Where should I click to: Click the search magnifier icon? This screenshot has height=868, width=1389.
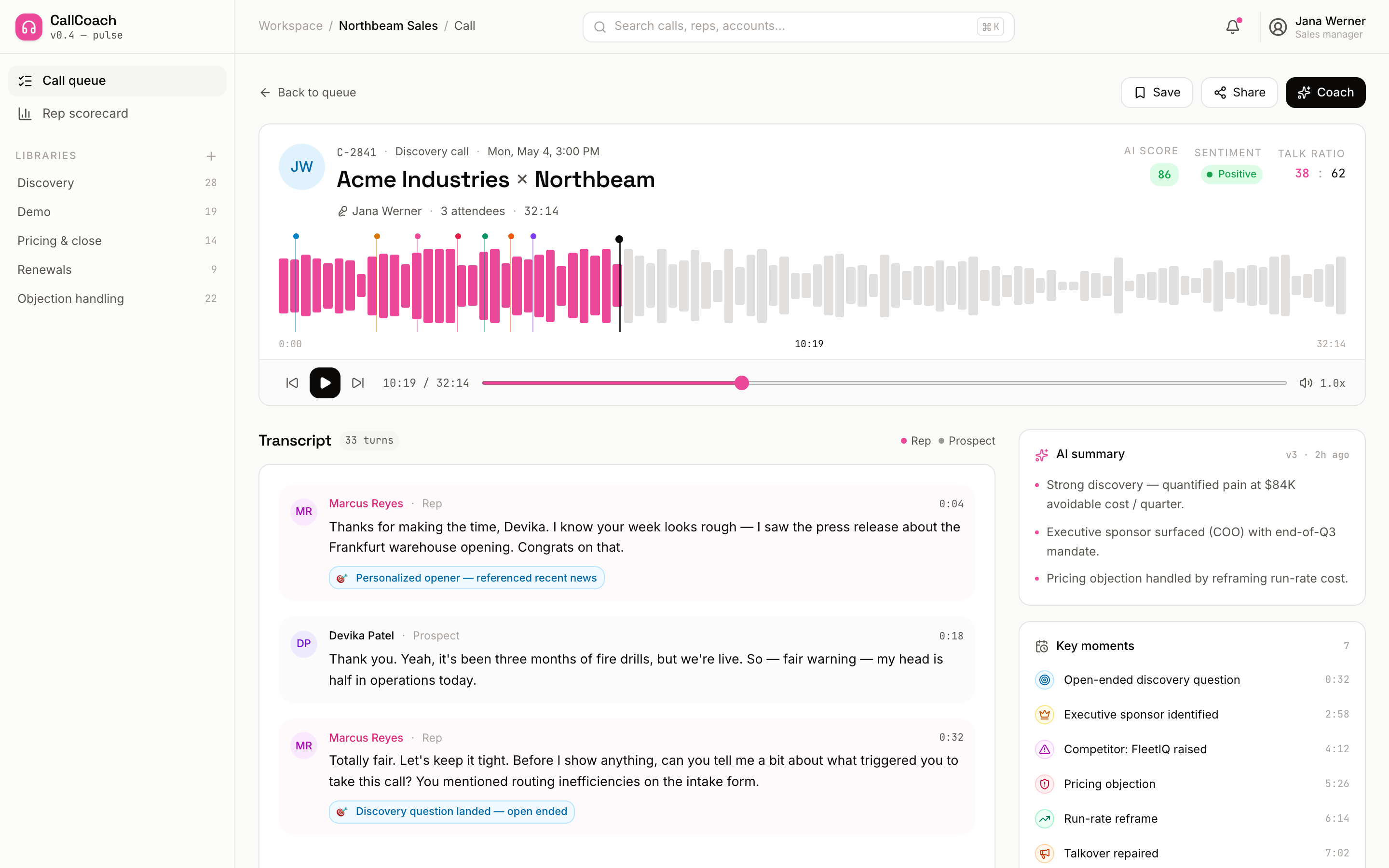pos(600,27)
